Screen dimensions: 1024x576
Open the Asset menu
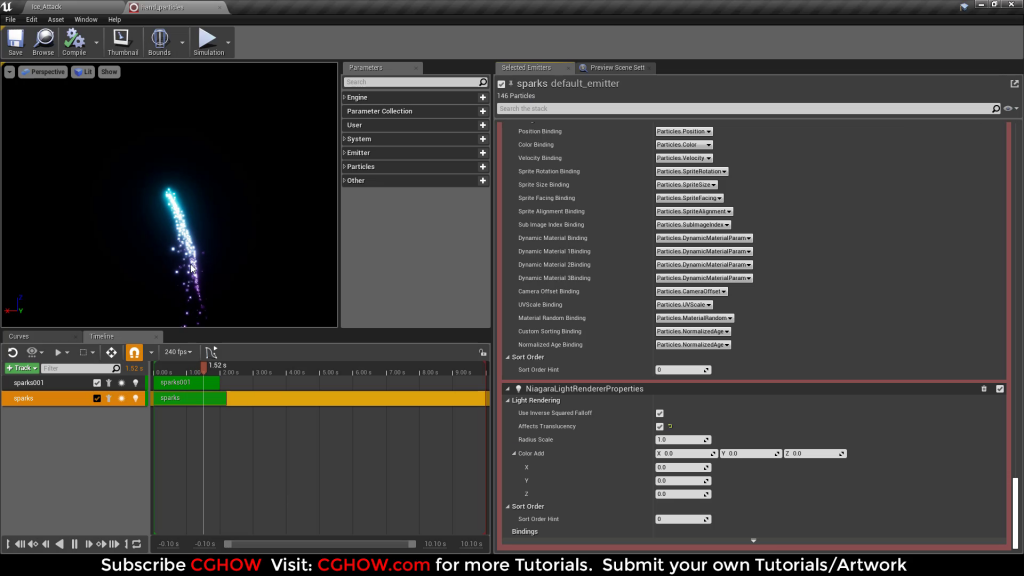(56, 20)
